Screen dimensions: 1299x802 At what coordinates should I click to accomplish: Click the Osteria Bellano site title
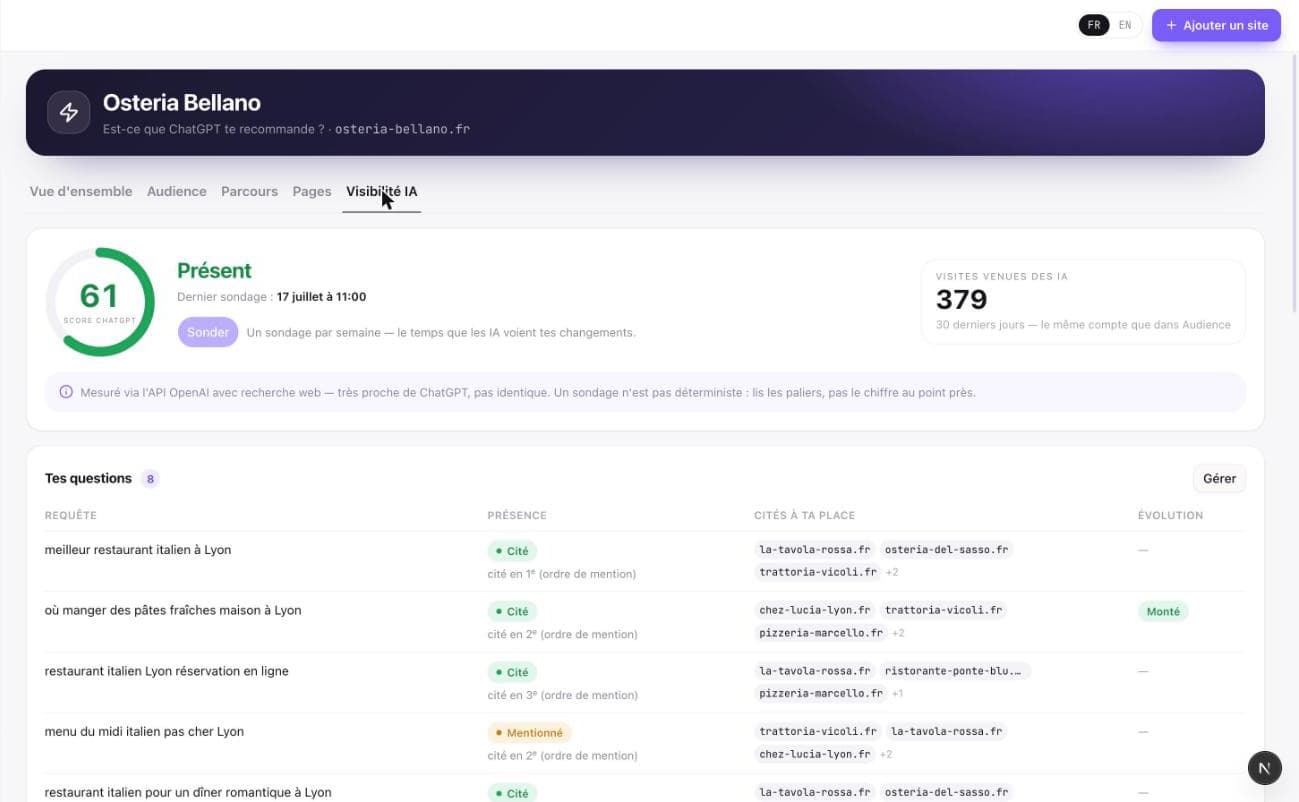pos(182,102)
